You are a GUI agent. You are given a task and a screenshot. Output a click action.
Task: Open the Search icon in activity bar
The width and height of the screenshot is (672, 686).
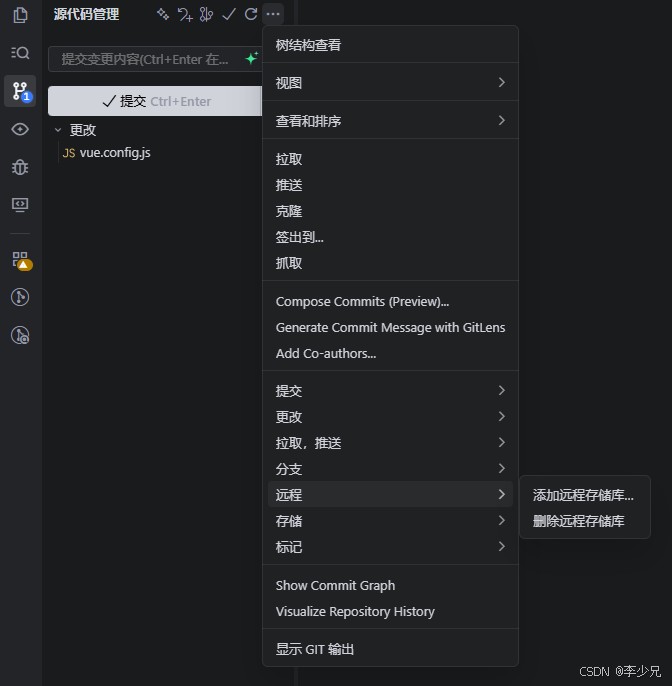pos(20,53)
